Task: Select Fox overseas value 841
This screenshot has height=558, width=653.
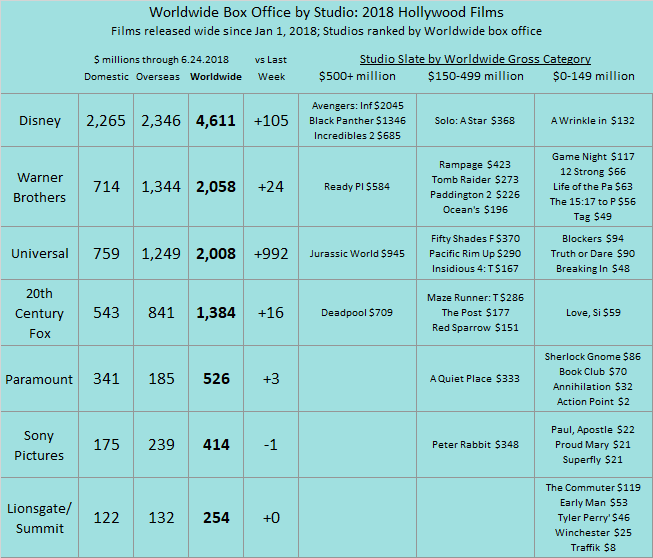Action: click(x=161, y=312)
